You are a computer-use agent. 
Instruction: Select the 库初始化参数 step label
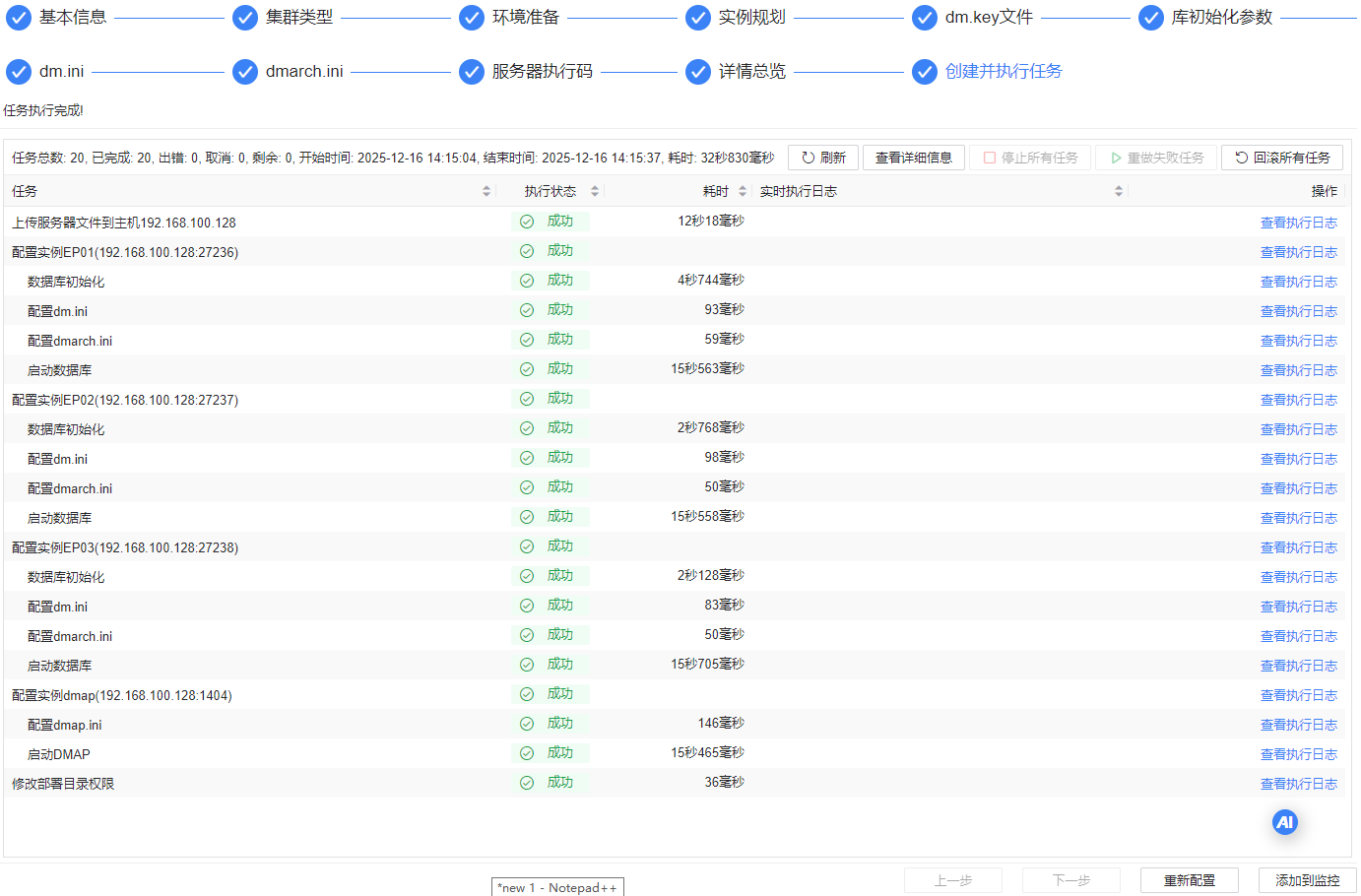[1222, 18]
